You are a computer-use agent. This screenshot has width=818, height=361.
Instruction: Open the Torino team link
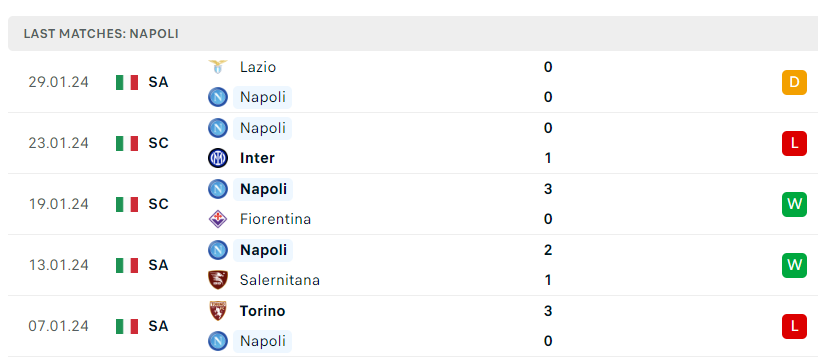tap(262, 311)
